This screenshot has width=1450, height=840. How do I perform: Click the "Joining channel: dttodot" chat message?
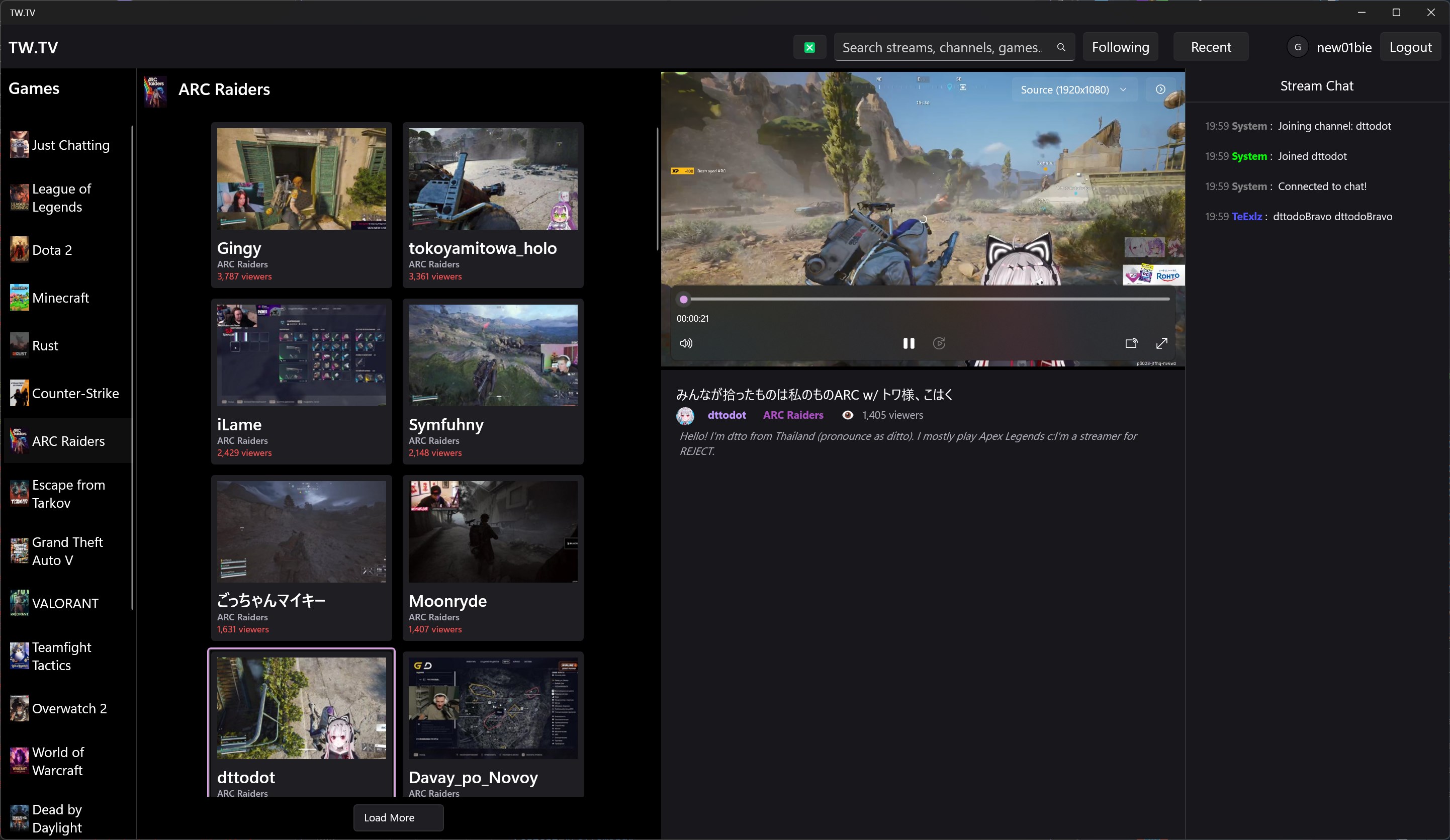tap(1334, 126)
